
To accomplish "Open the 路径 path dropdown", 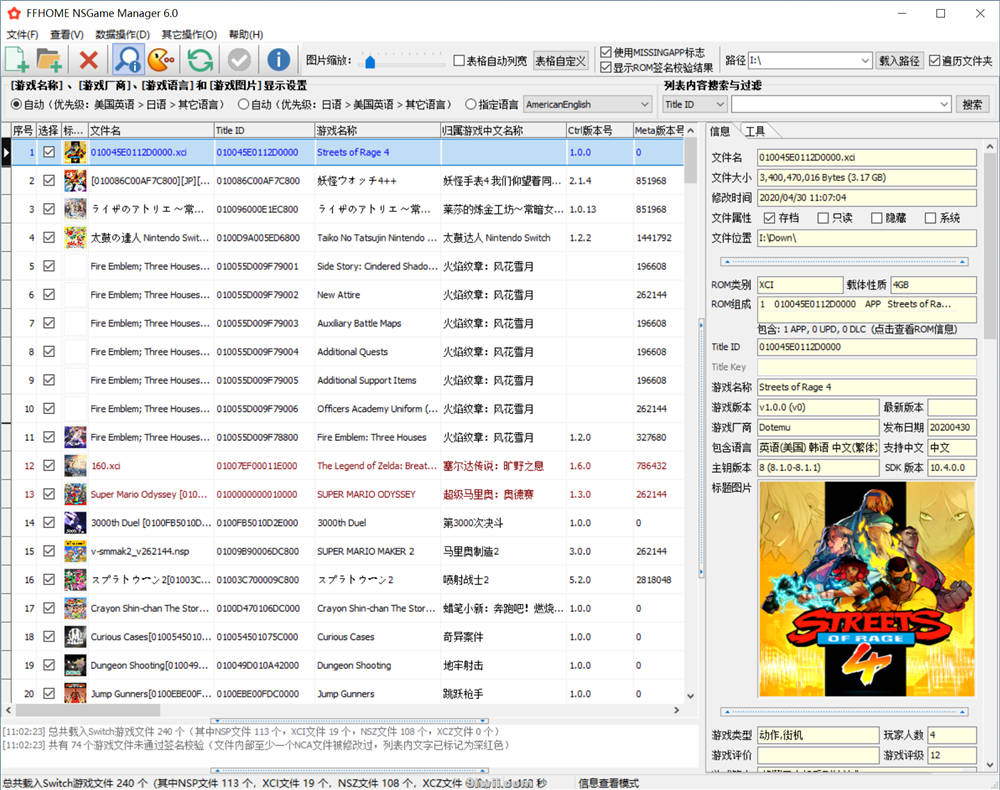I will point(865,61).
